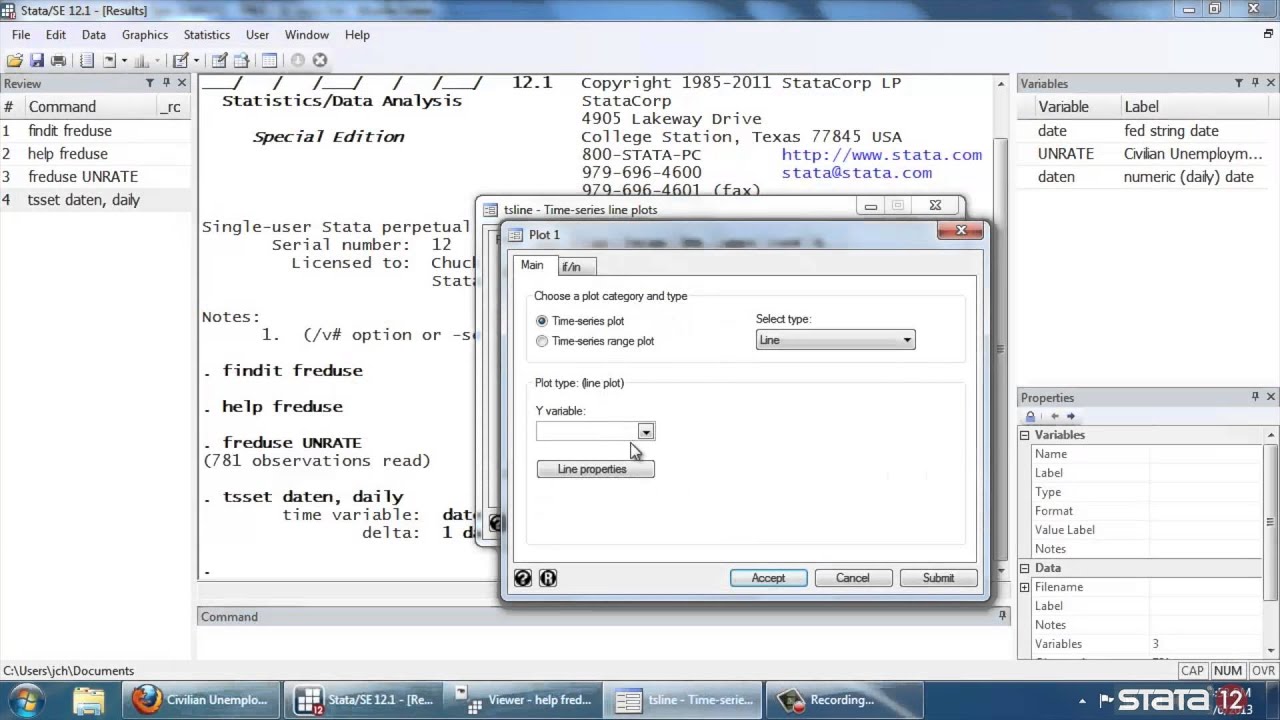The height and width of the screenshot is (720, 1280).
Task: Click the Save toolbar icon
Action: tap(37, 60)
